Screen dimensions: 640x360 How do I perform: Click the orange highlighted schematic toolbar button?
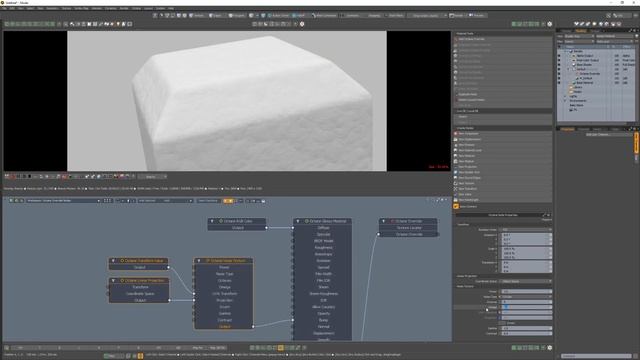click(228, 201)
